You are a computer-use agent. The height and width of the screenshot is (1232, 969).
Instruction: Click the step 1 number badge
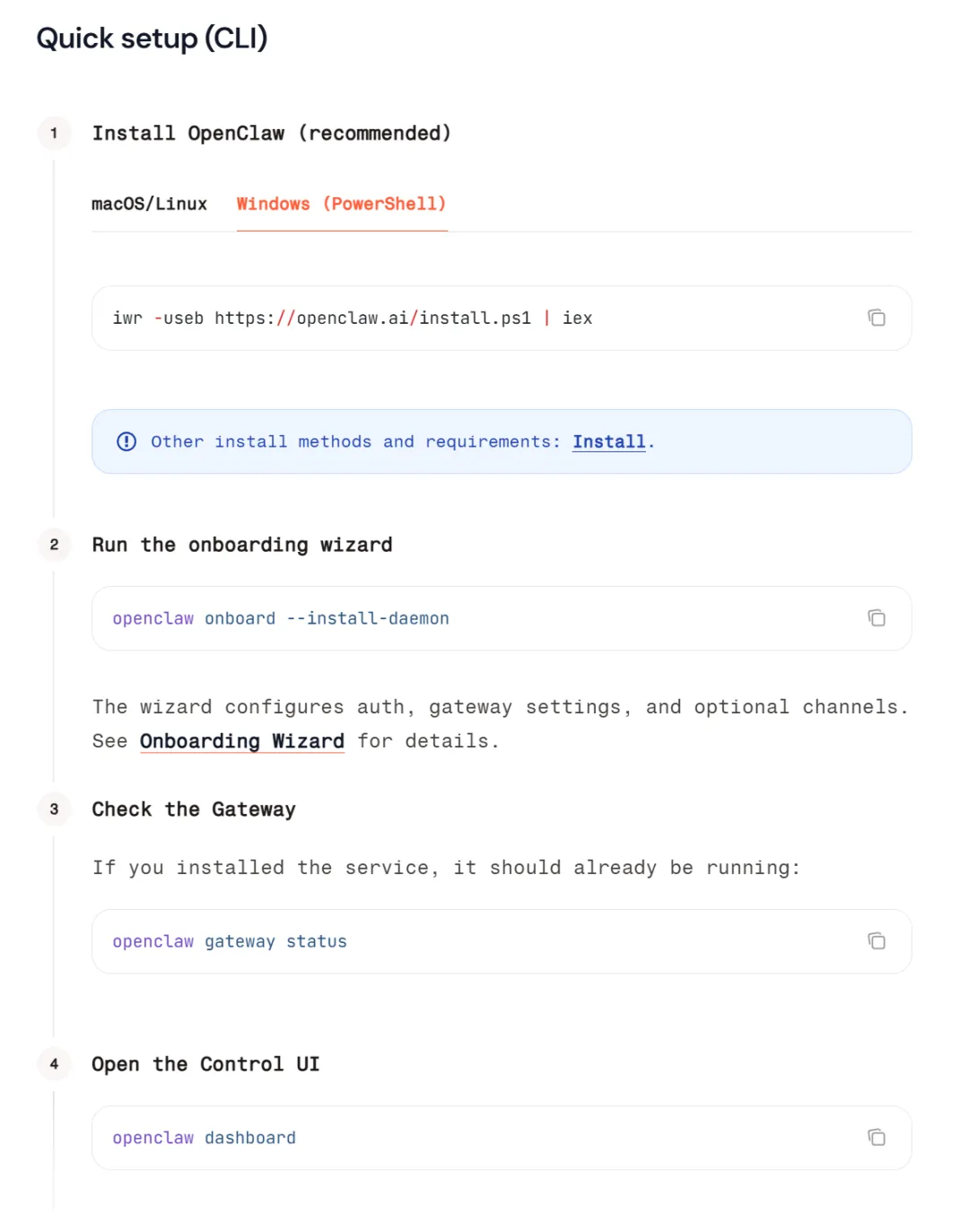coord(54,134)
